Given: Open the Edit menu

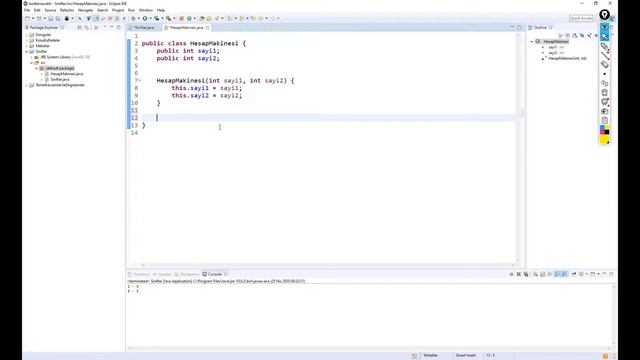Looking at the screenshot, I should click(x=37, y=10).
